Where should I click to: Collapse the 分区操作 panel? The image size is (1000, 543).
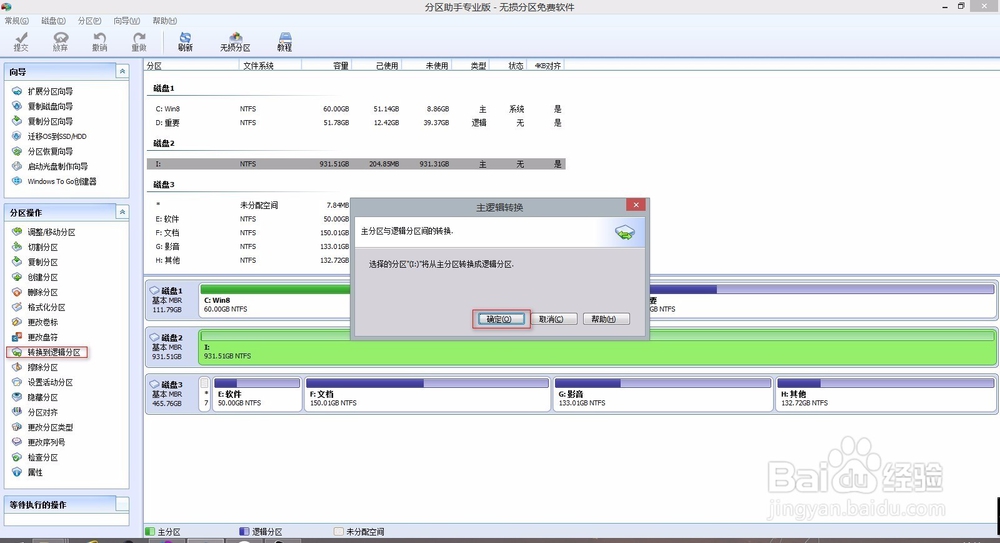point(122,212)
